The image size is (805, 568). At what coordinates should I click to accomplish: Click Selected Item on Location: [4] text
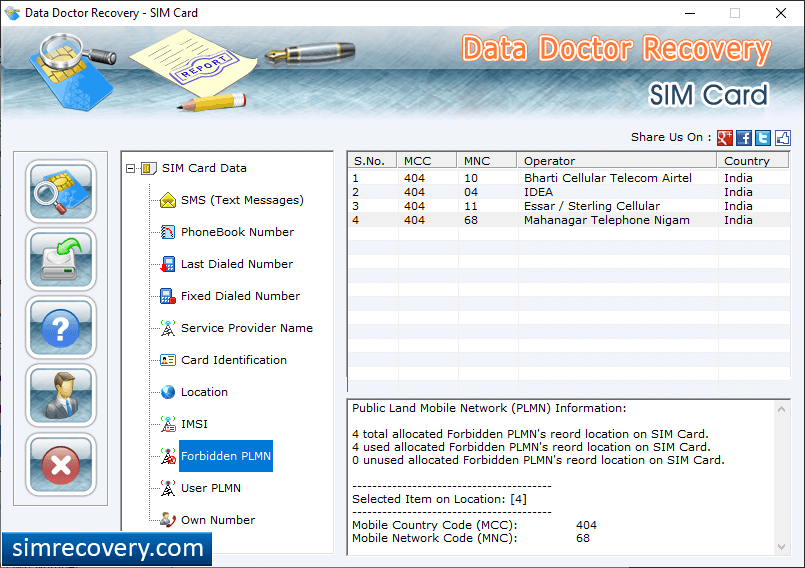(x=439, y=499)
